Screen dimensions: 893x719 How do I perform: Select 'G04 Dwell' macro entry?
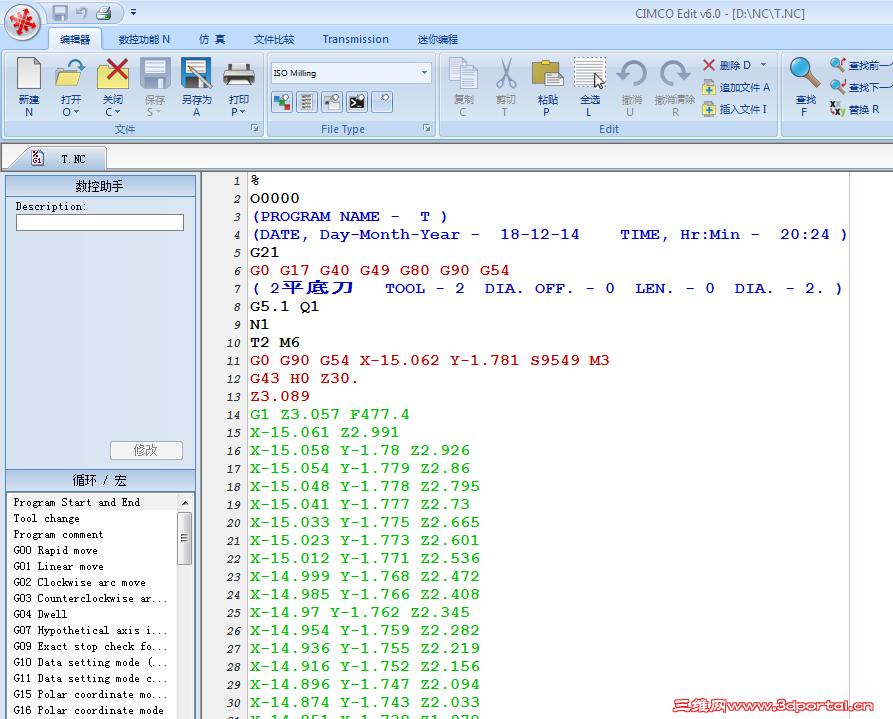coord(40,614)
